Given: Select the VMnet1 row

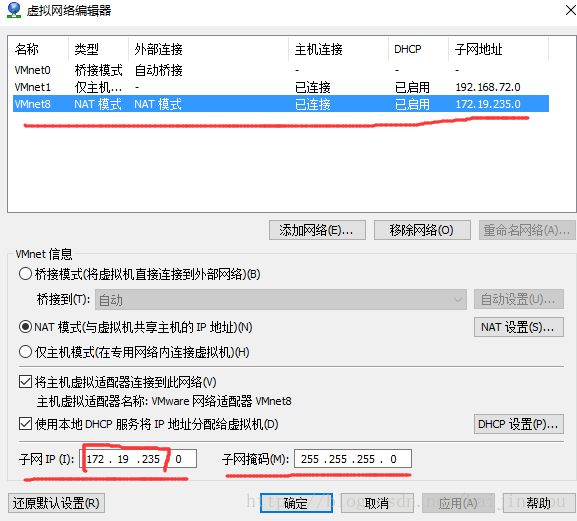Looking at the screenshot, I should click(x=281, y=87).
